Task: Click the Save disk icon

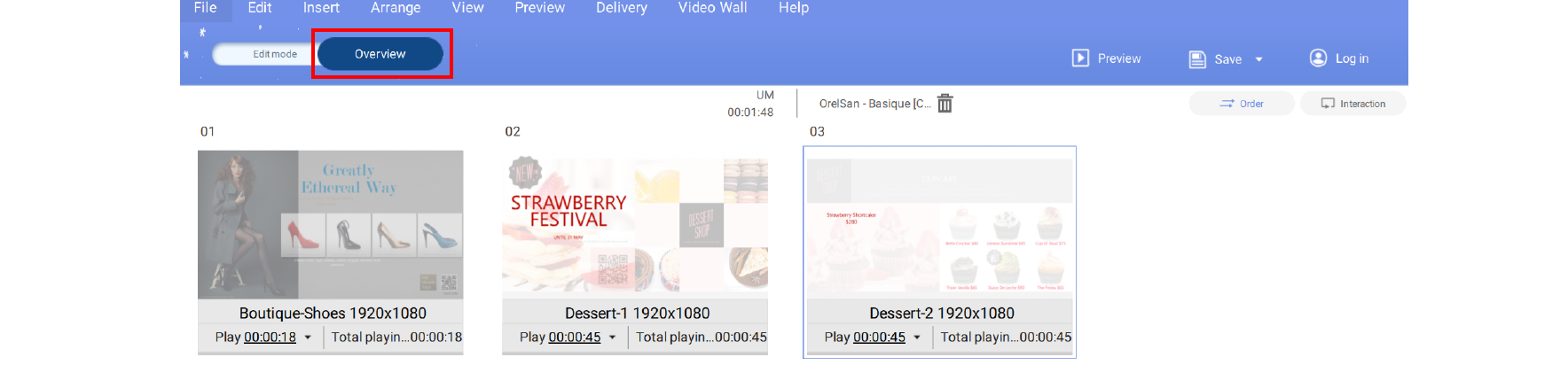Action: click(1197, 59)
